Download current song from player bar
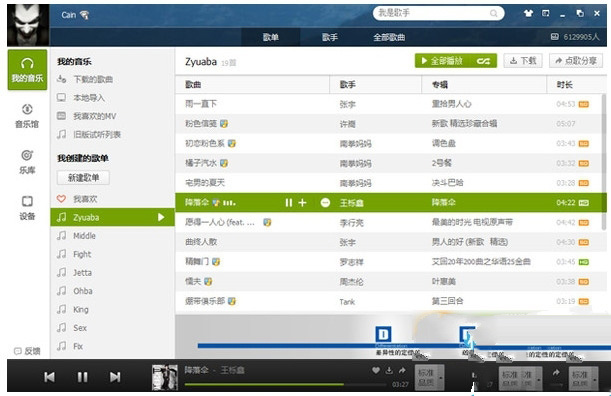611x396 pixels. 389,370
